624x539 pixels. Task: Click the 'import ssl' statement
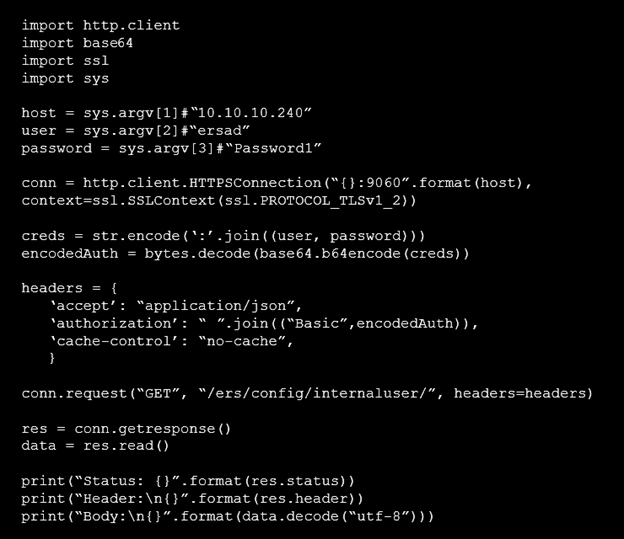coord(65,61)
